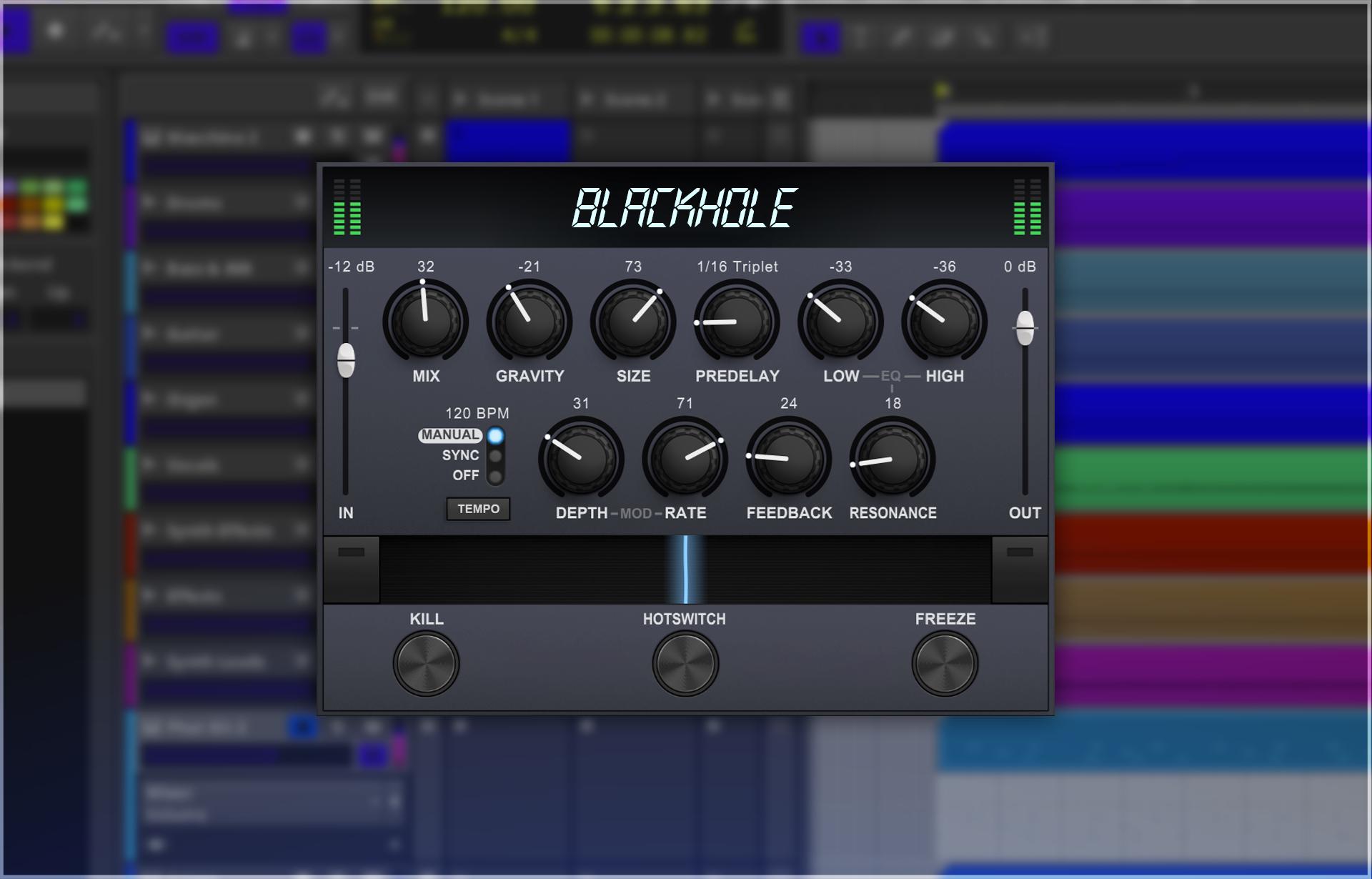Image resolution: width=1372 pixels, height=879 pixels.
Task: Click the mod RATE knob
Action: pos(685,459)
